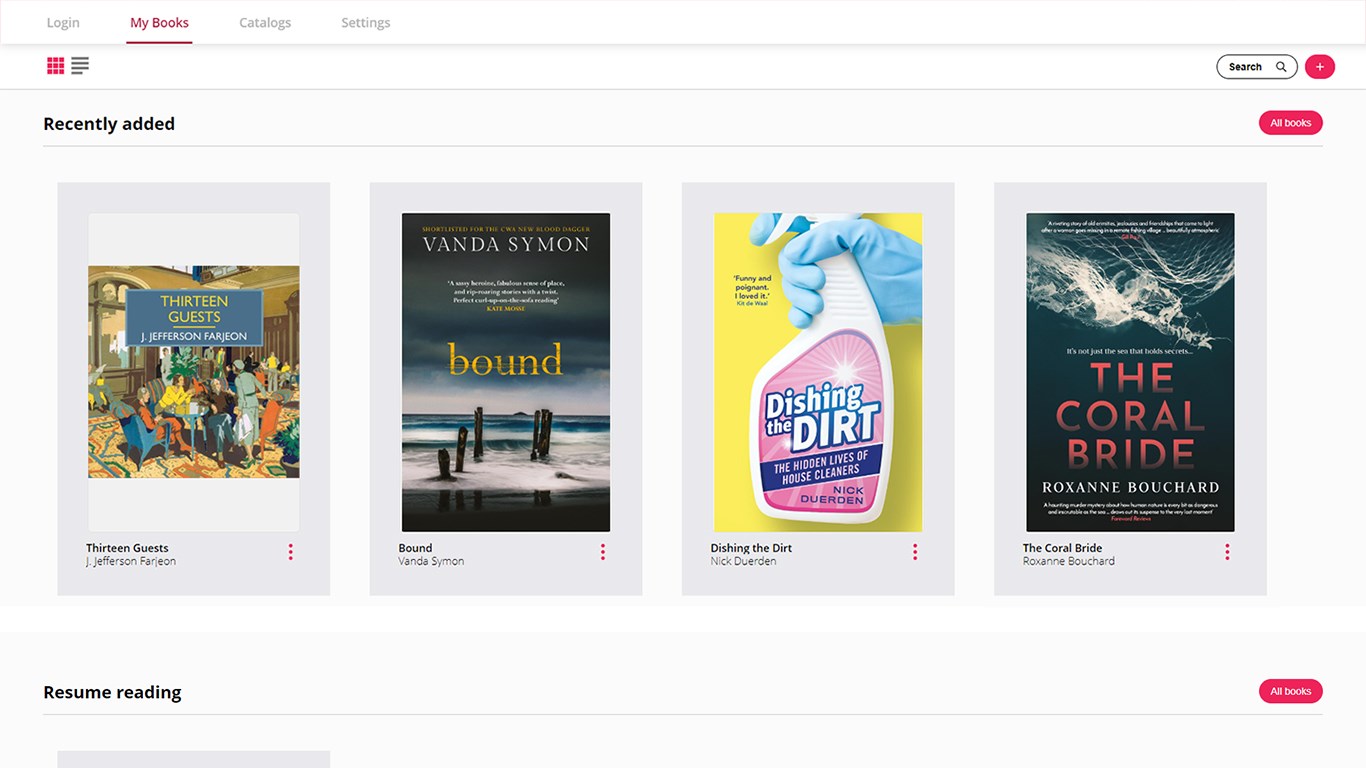Click the author name 'Vanda Symon'
The height and width of the screenshot is (768, 1366).
[431, 561]
